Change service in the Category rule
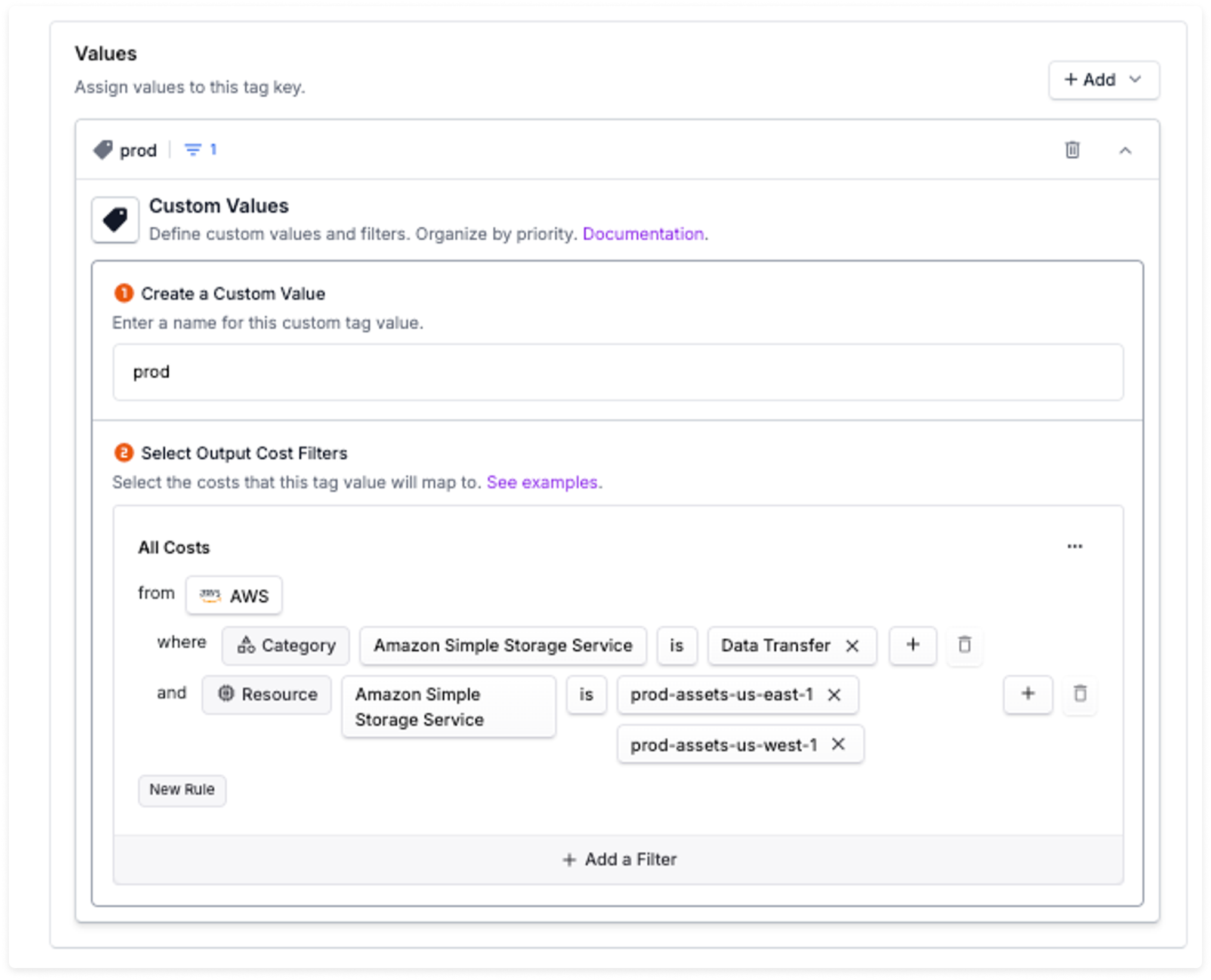 coord(503,645)
